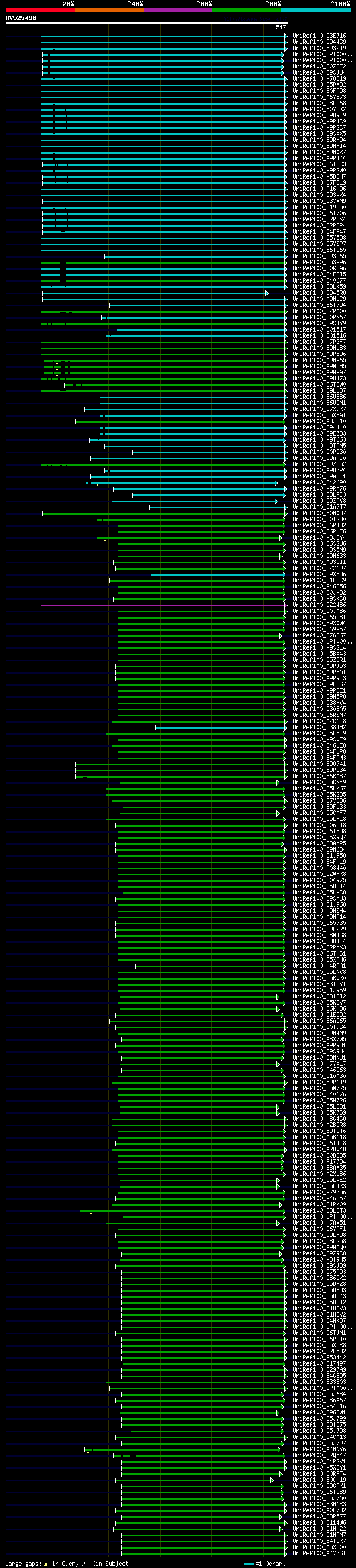The image size is (356, 1568).
Task: Select the UniRef100_C3VVN9 label
Action: click(319, 201)
